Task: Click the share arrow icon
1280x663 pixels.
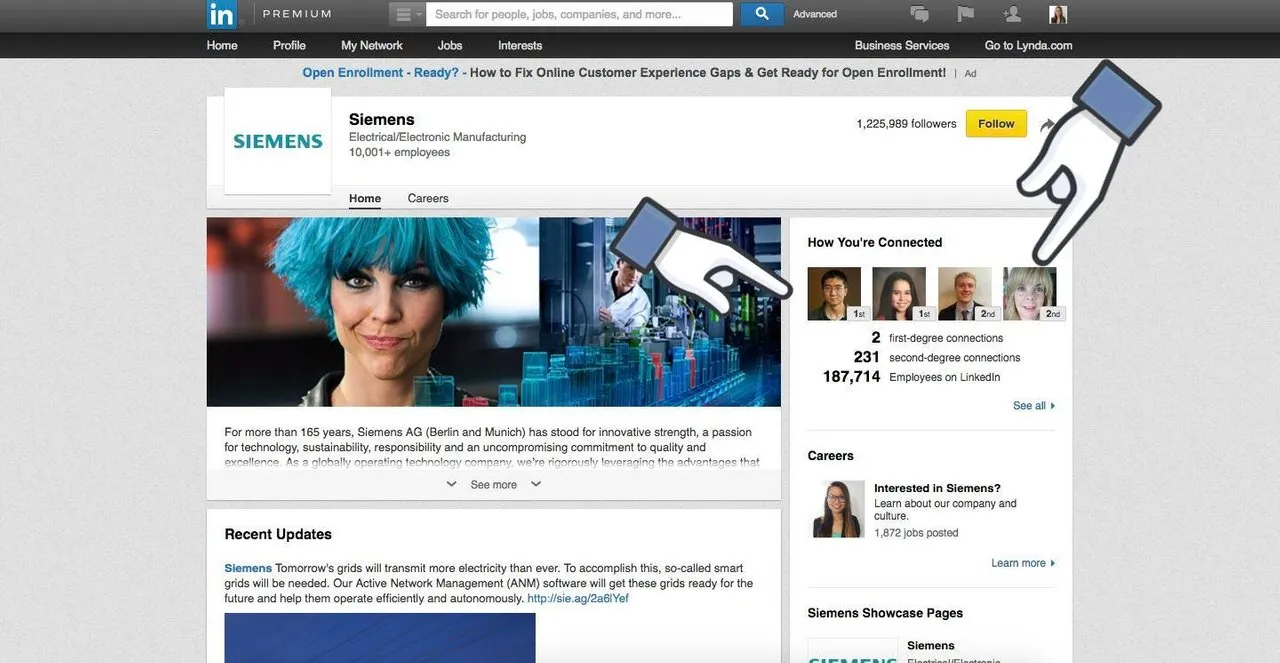Action: (1047, 125)
